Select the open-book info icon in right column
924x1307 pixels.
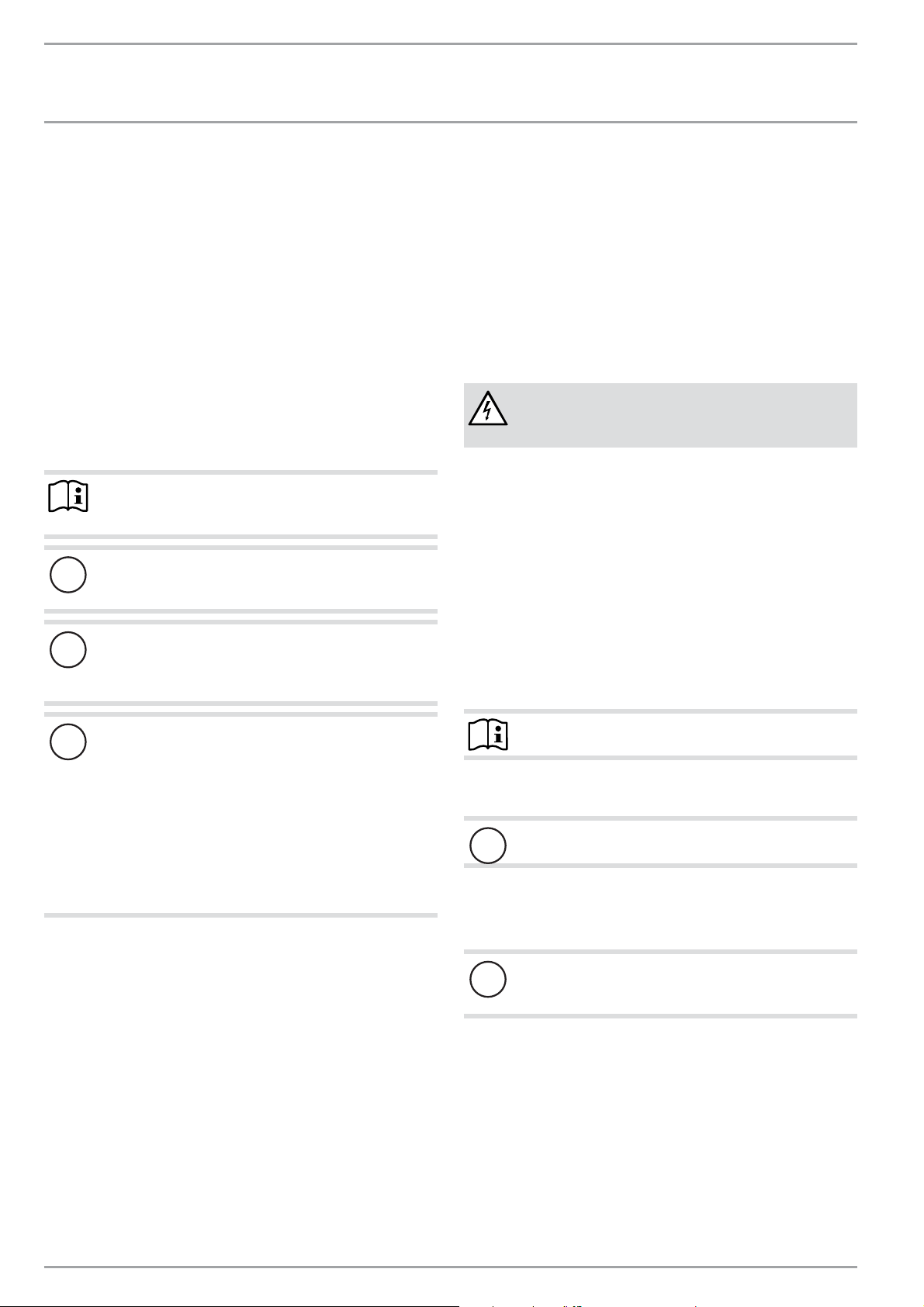pos(488,735)
